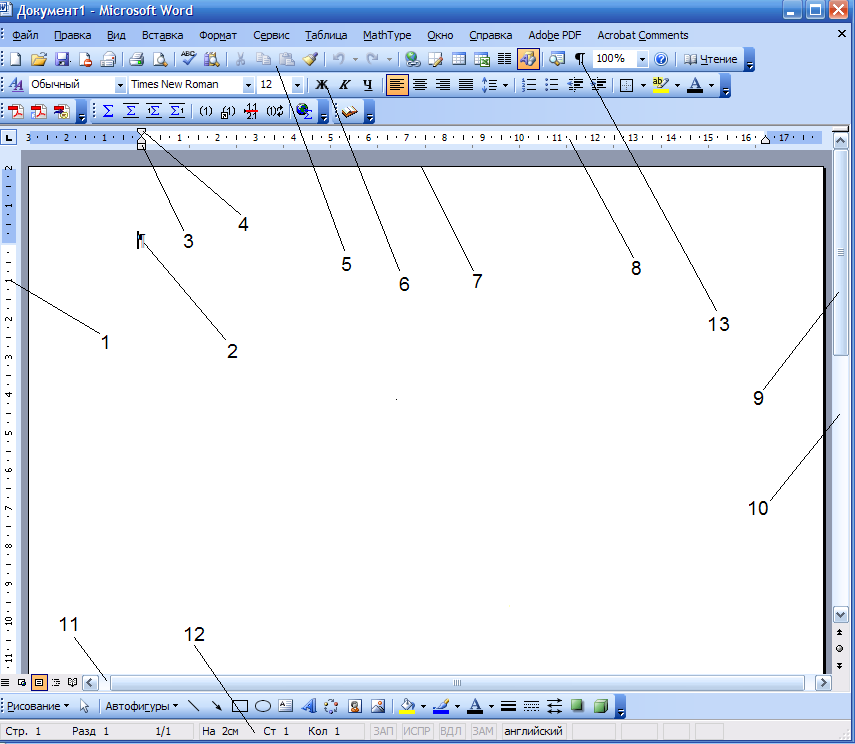This screenshot has width=855, height=744.
Task: Insert a Text Box icon
Action: click(286, 706)
